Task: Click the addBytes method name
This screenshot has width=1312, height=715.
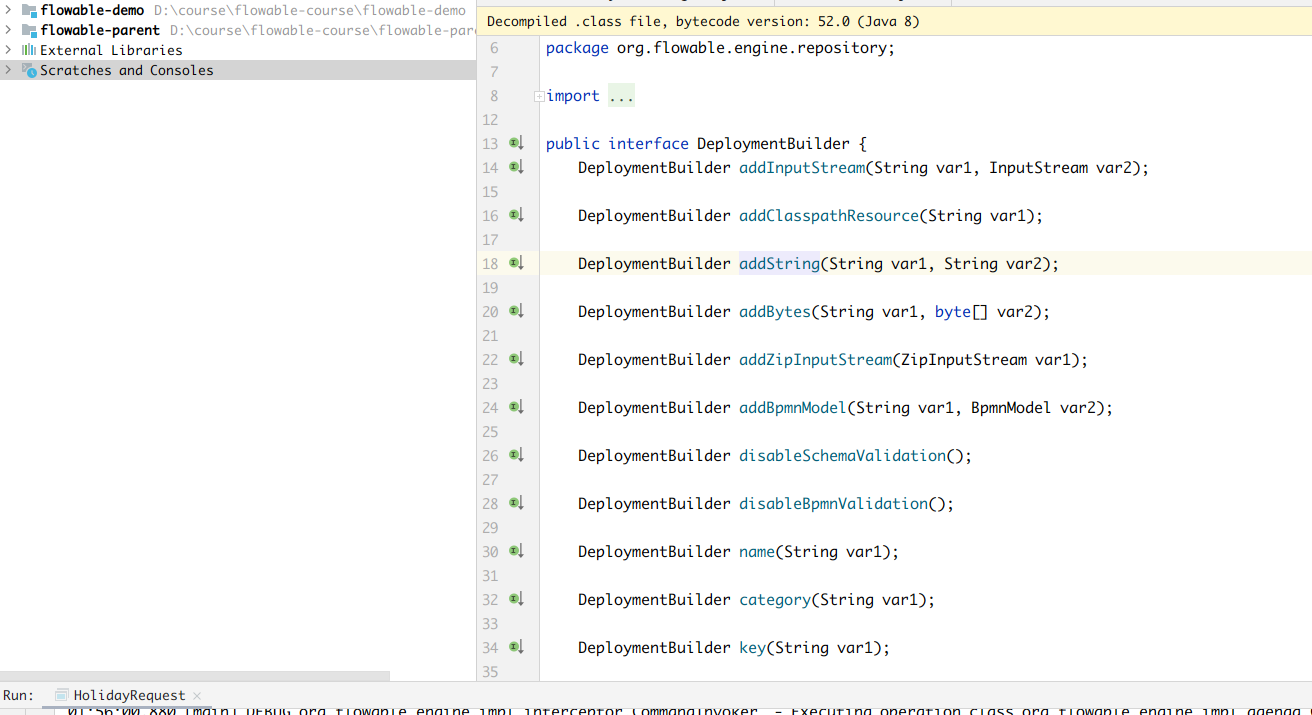Action: pos(775,312)
